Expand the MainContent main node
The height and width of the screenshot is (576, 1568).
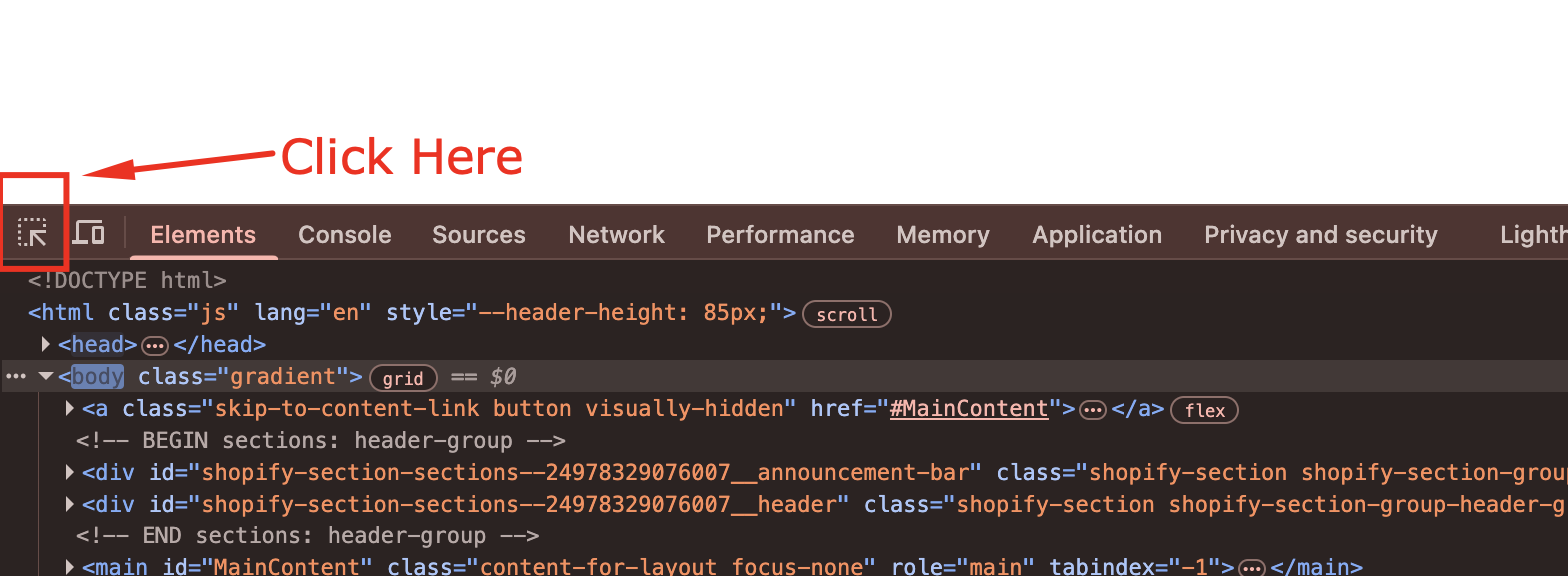tap(70, 568)
